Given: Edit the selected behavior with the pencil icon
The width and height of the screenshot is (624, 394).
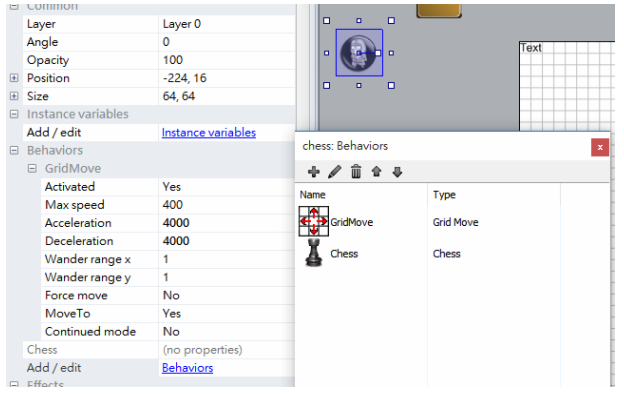Looking at the screenshot, I should point(334,172).
